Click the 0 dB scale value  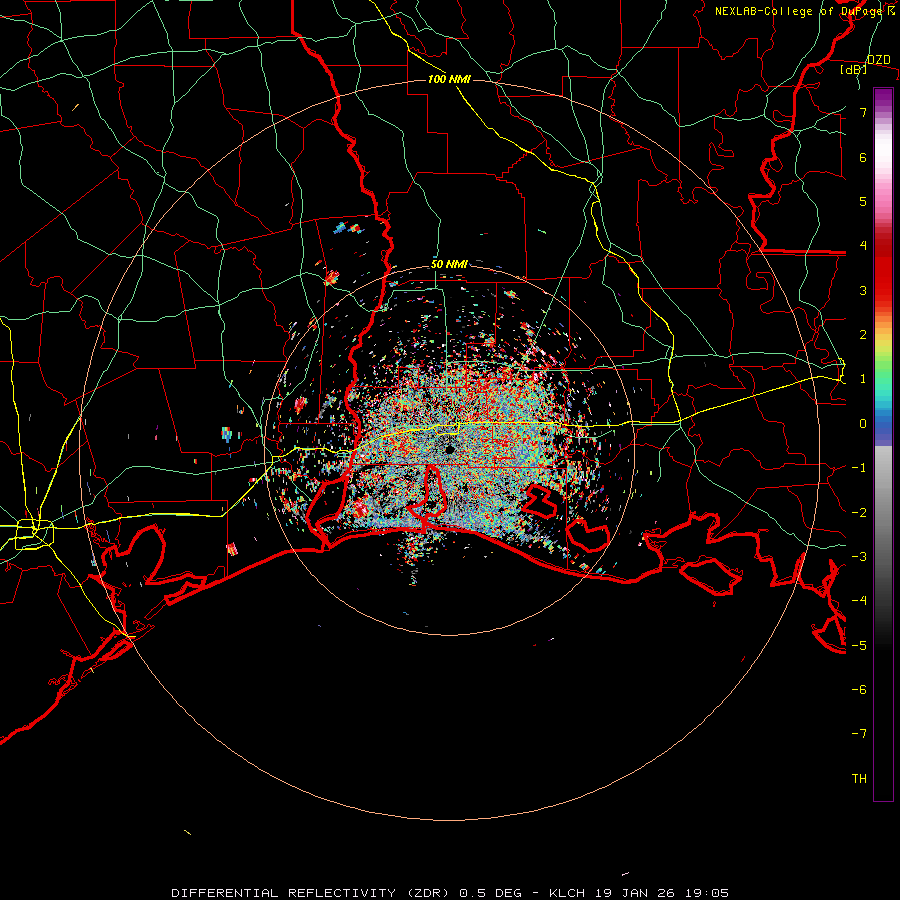click(863, 424)
